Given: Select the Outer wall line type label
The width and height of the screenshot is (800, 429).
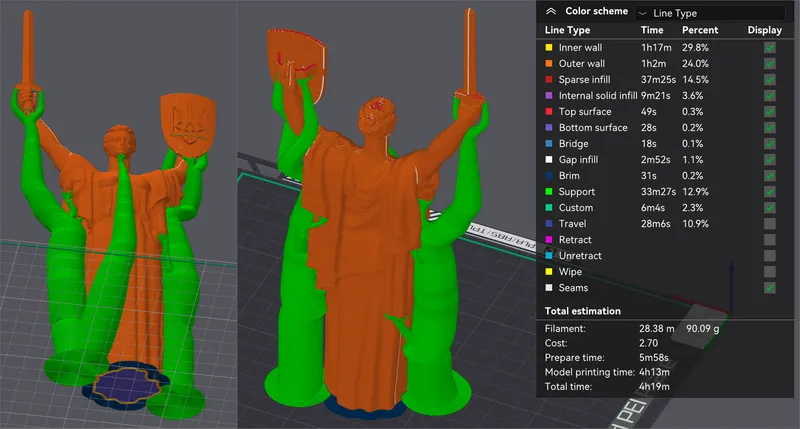Looking at the screenshot, I should point(582,63).
